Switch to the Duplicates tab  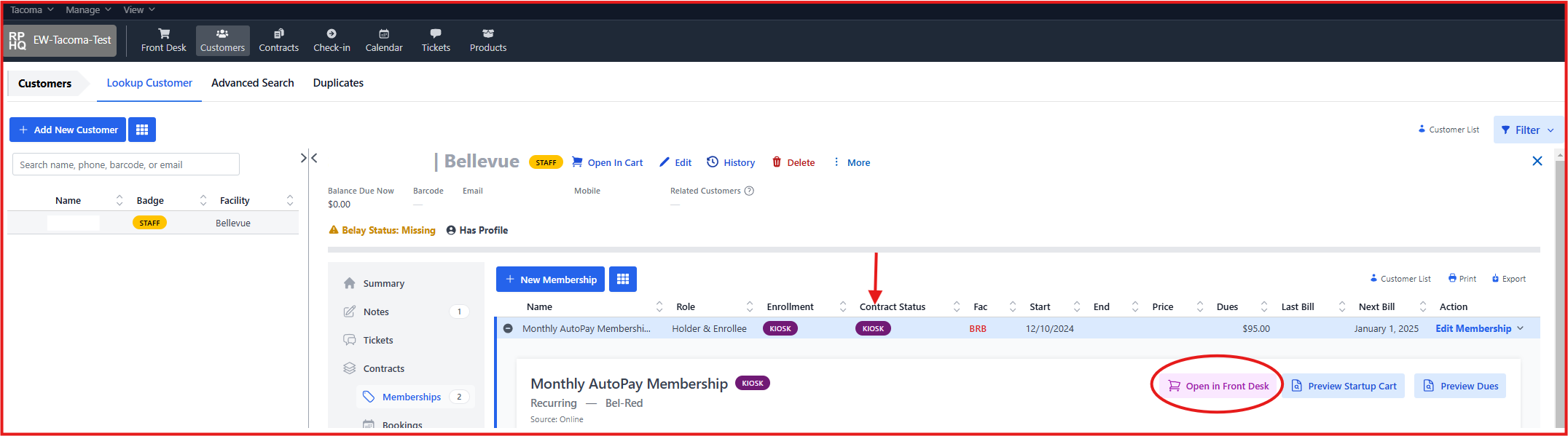(338, 83)
